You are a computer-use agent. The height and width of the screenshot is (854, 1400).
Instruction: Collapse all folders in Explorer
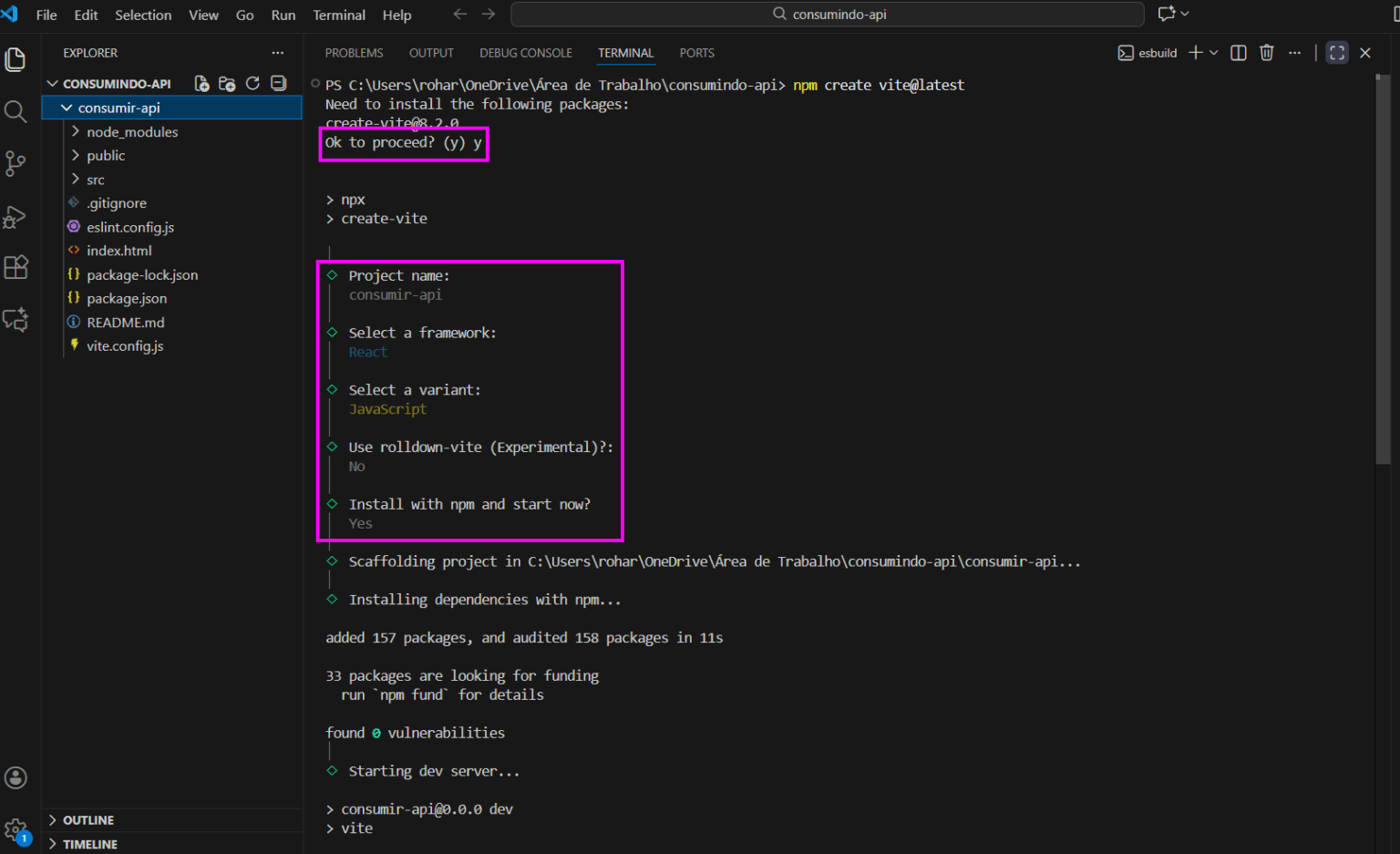coord(279,84)
